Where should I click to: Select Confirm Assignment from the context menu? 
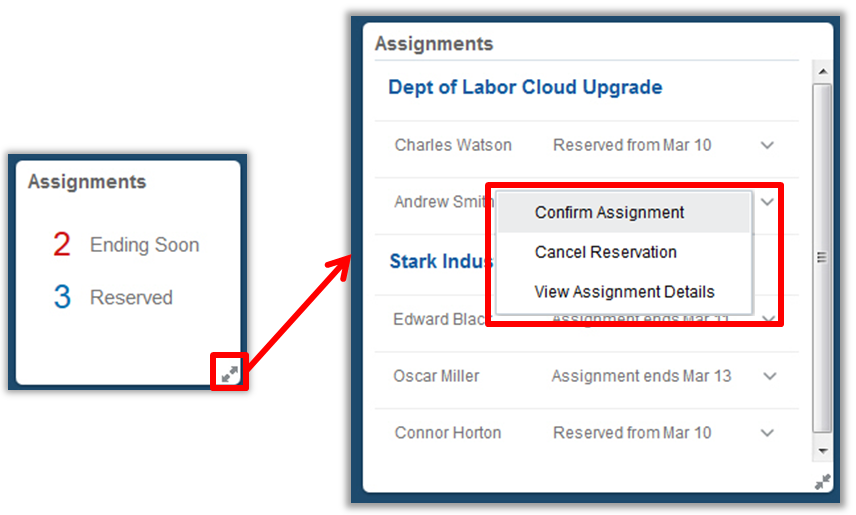pos(609,213)
